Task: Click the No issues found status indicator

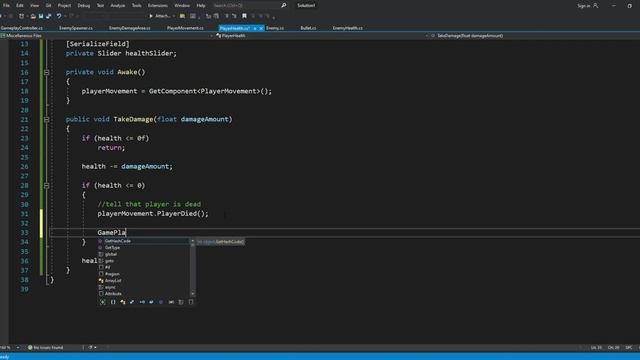Action: (46, 348)
